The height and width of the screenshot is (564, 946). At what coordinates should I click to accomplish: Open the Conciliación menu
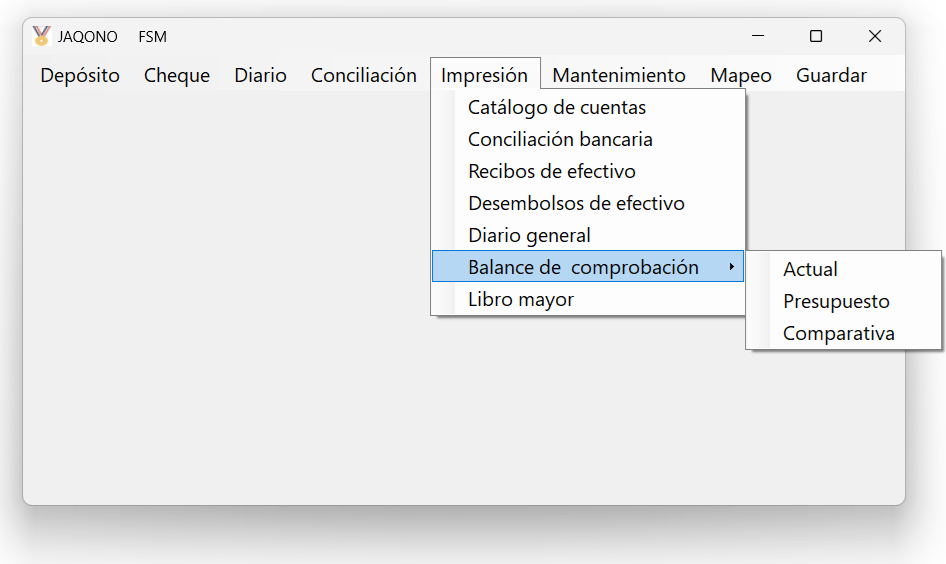(363, 75)
